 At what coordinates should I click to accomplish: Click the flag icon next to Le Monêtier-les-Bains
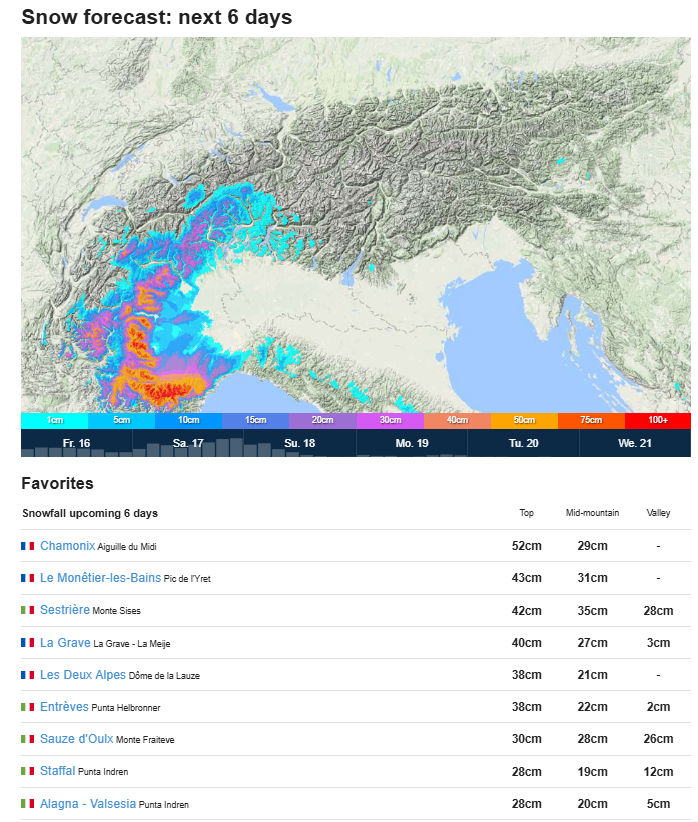point(28,578)
